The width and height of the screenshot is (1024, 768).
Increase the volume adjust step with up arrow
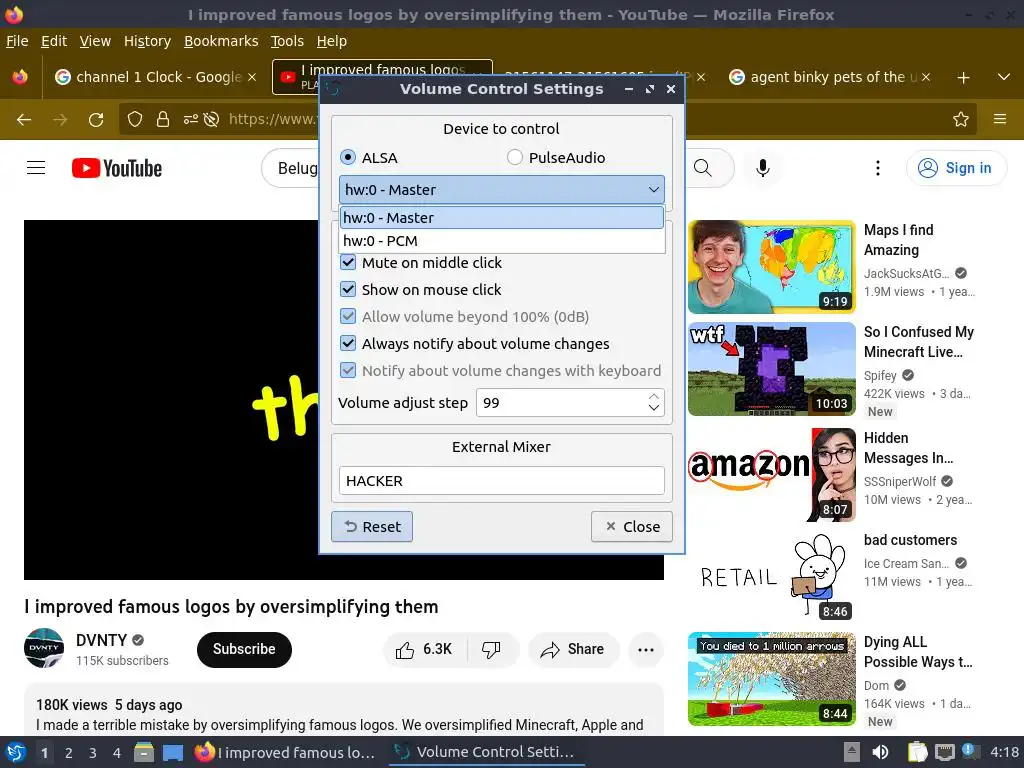[x=654, y=396]
